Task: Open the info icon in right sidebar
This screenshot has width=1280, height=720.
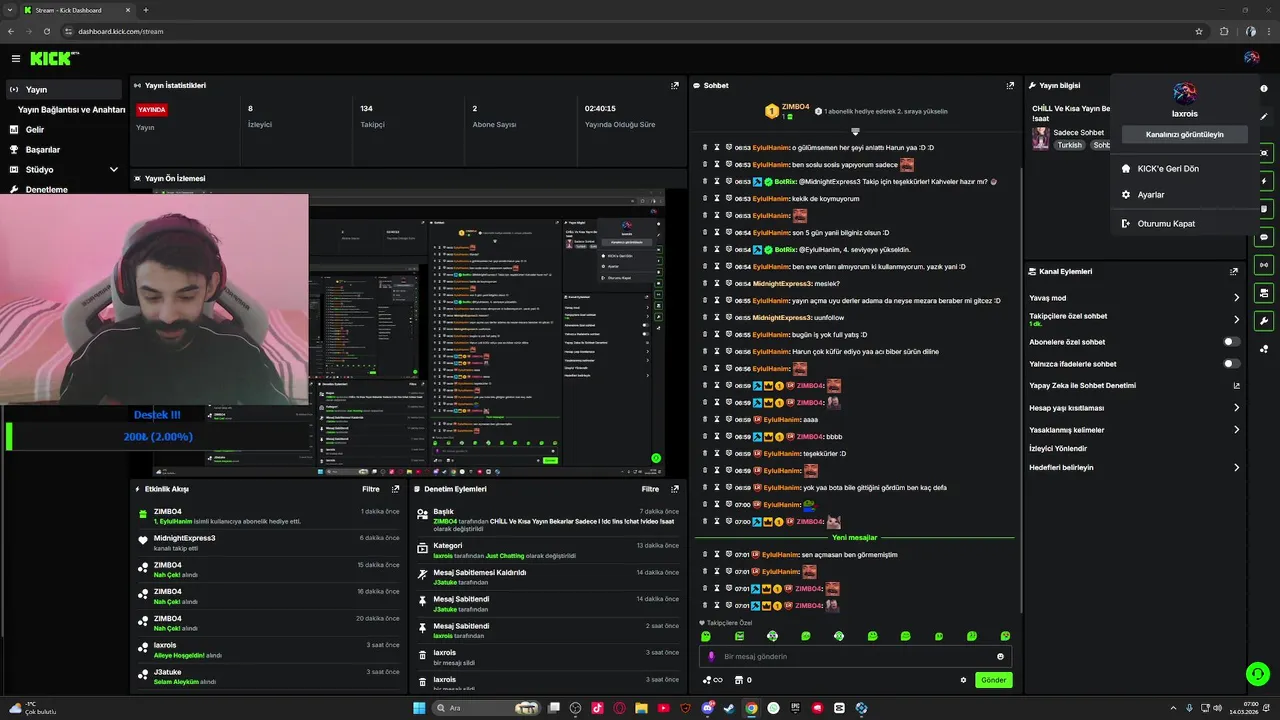Action: 1264,89
